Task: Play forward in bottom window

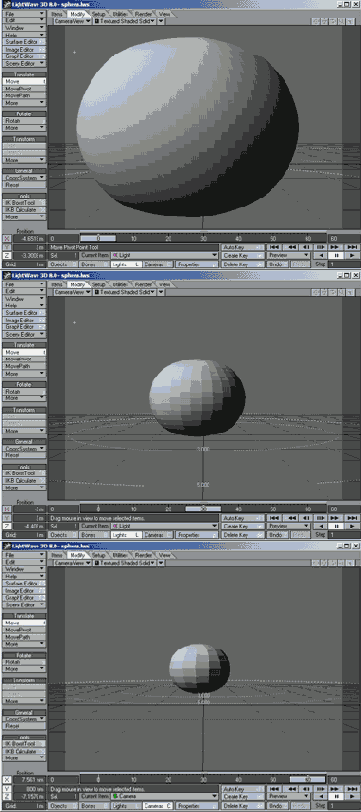Action: pyautogui.click(x=352, y=797)
